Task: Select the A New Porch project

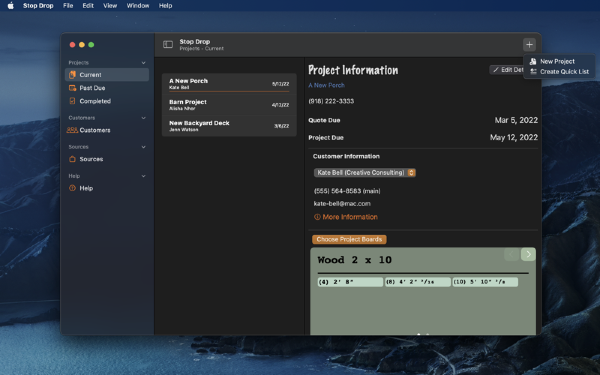Action: [229, 84]
